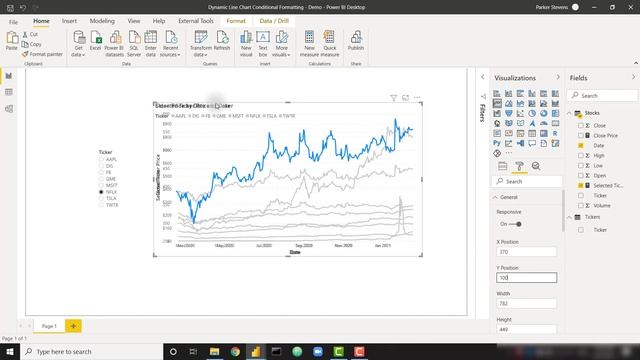Expand the Filters pane arrow
The height and width of the screenshot is (360, 640).
[482, 77]
